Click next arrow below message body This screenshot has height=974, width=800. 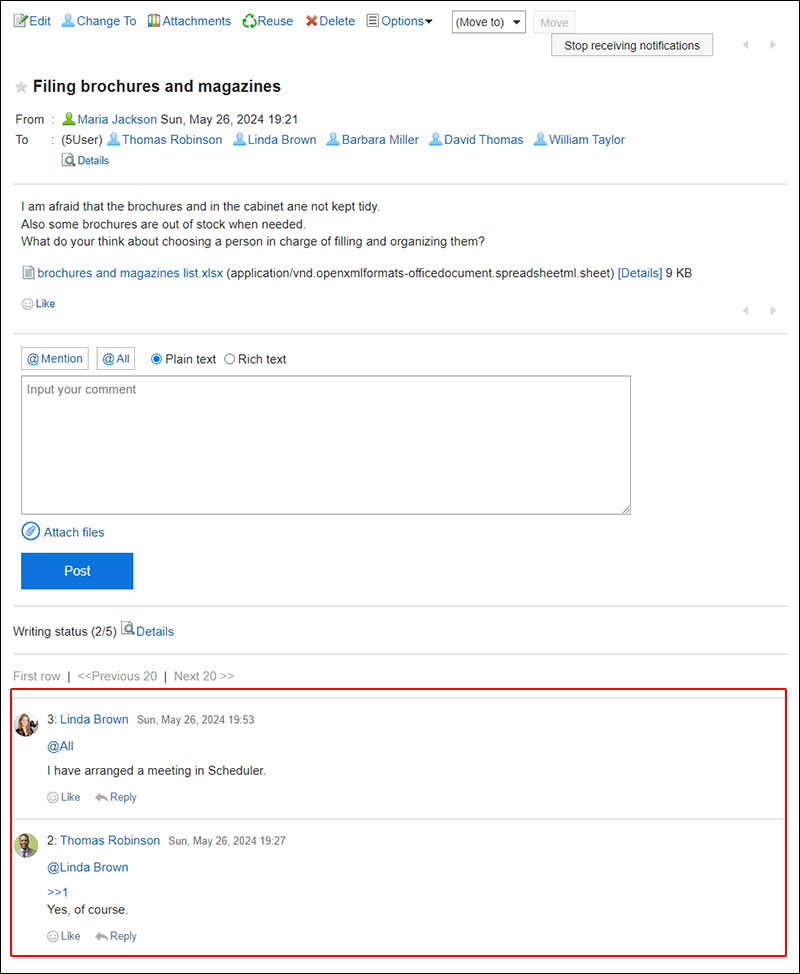click(773, 311)
